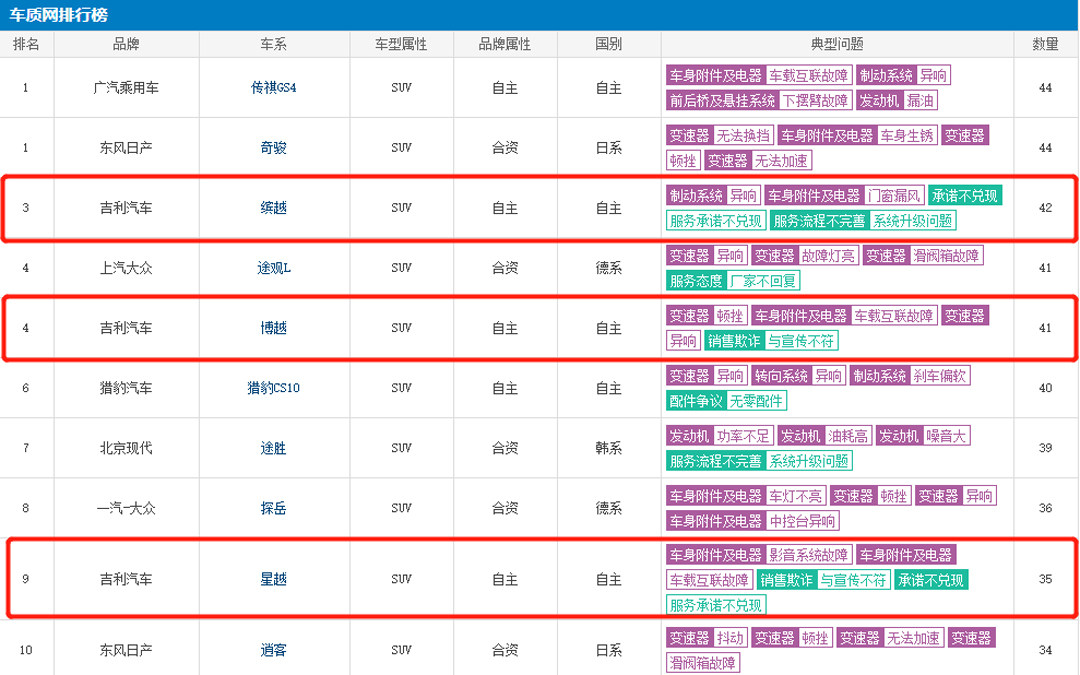1080x675 pixels.
Task: Select the 中控台异响 issue tag
Action: click(802, 521)
